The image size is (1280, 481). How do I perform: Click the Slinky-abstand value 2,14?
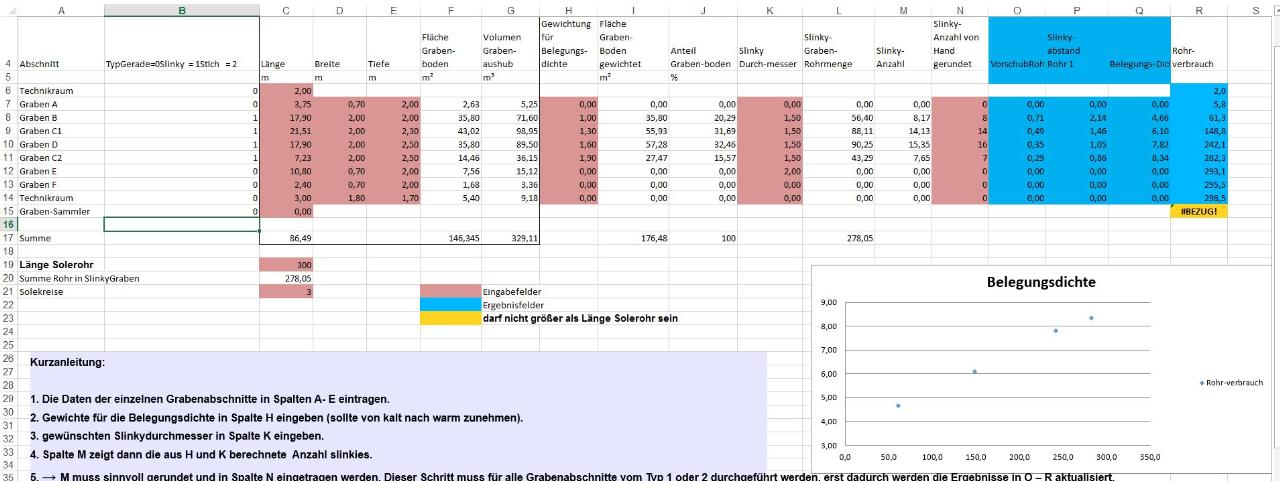tap(1077, 117)
